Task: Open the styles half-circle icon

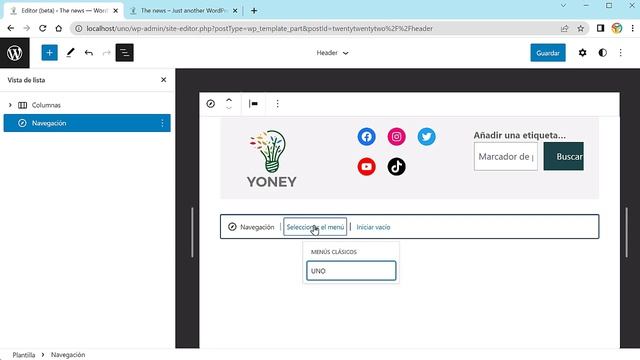Action: click(602, 53)
